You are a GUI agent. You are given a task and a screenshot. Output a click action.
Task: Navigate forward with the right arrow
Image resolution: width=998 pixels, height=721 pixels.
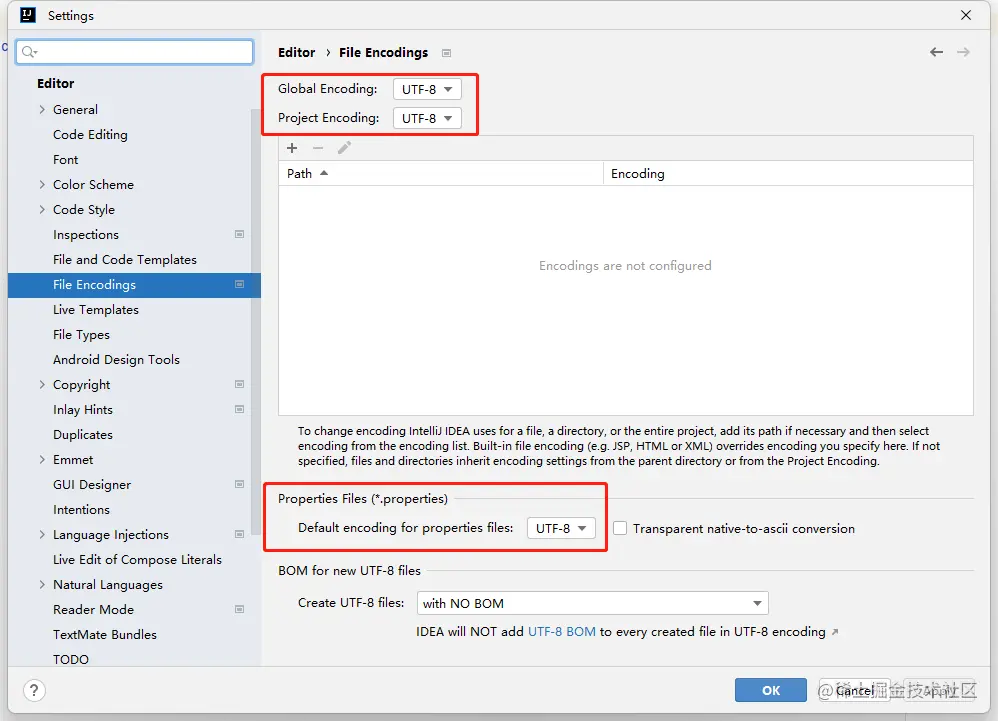click(964, 52)
